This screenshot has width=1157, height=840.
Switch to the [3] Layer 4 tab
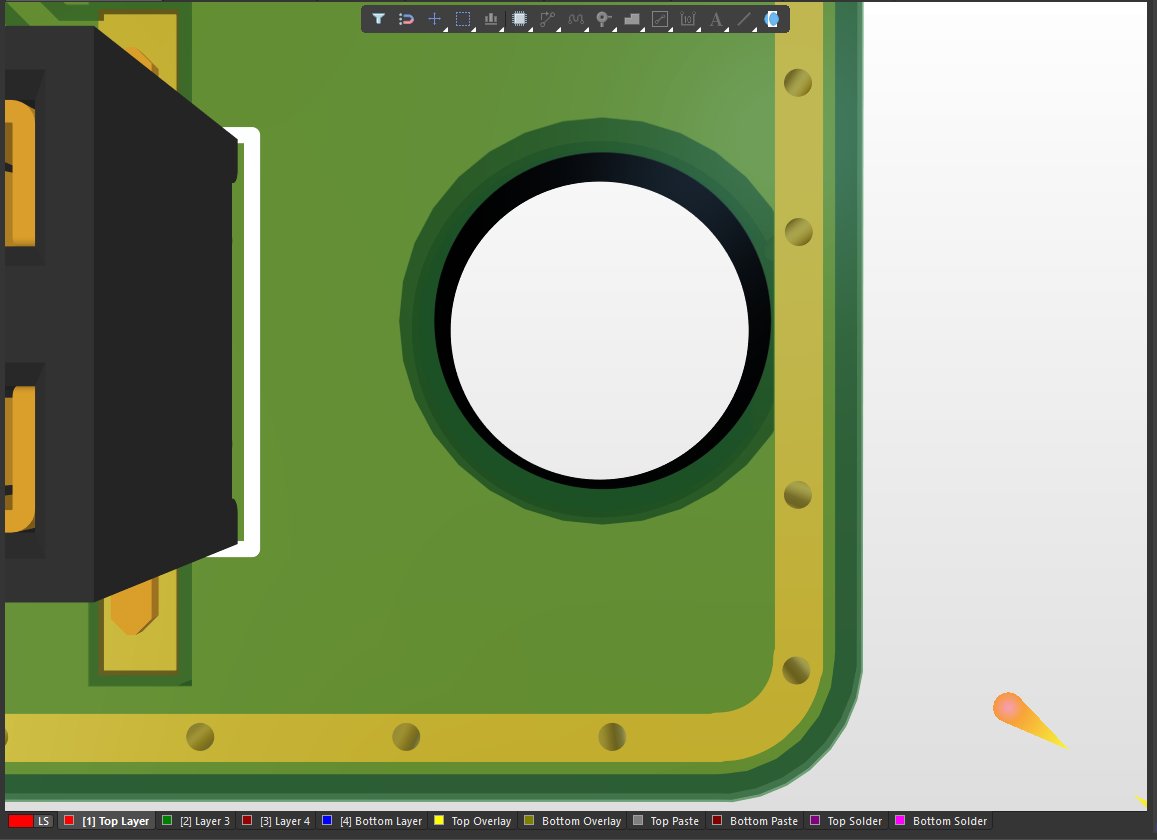(276, 821)
